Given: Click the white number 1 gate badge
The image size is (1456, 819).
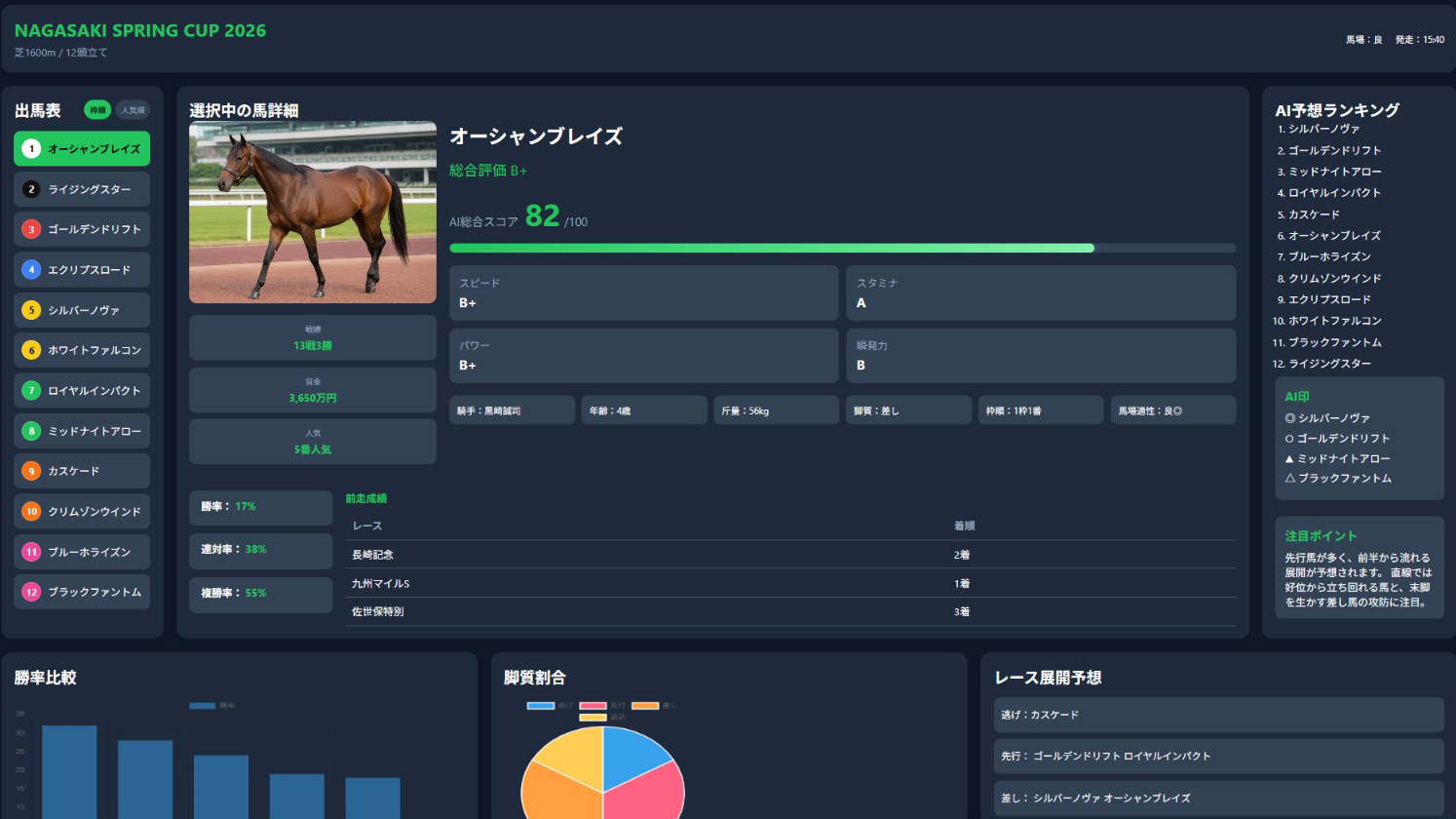Looking at the screenshot, I should coord(31,148).
